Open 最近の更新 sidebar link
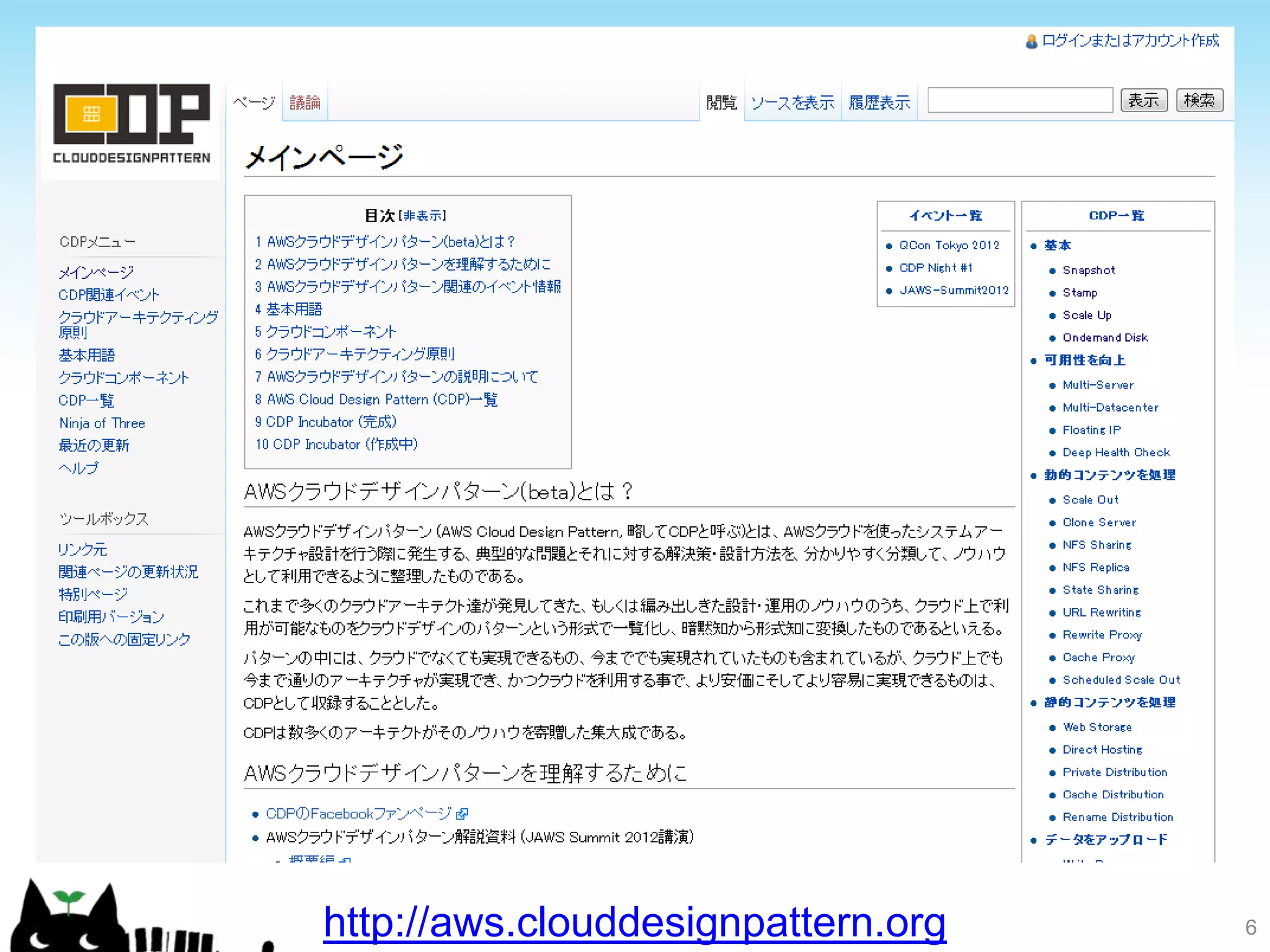The width and height of the screenshot is (1270, 952). 94,445
